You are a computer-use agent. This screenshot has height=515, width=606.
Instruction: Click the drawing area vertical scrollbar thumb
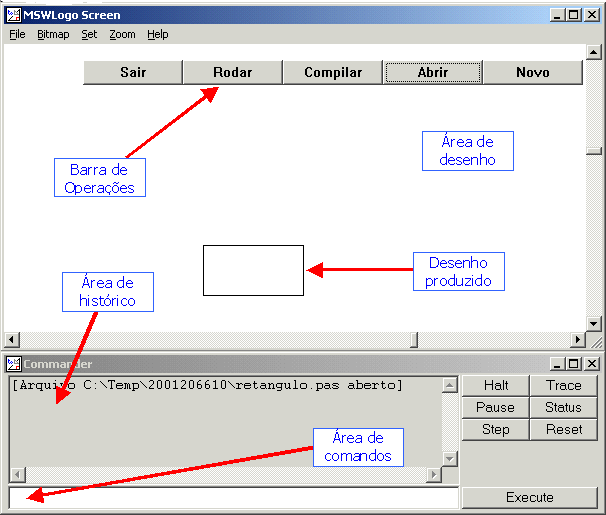click(x=594, y=151)
